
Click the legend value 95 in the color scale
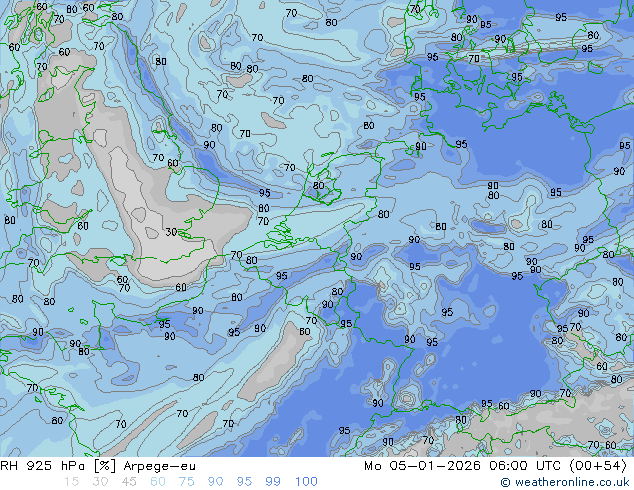(244, 482)
